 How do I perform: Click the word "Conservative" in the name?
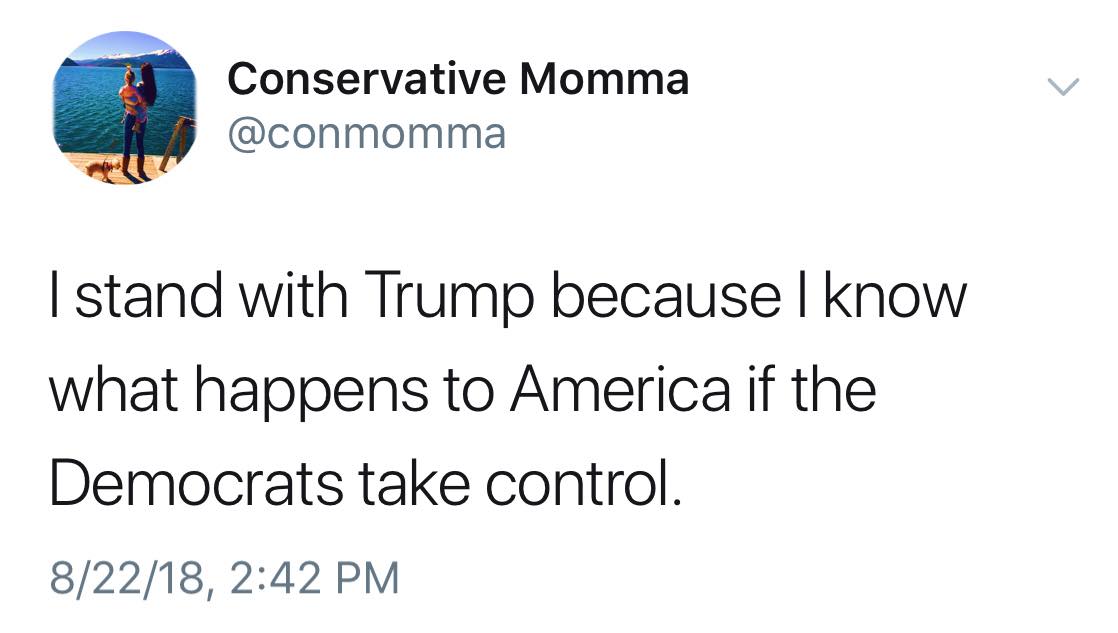[366, 79]
